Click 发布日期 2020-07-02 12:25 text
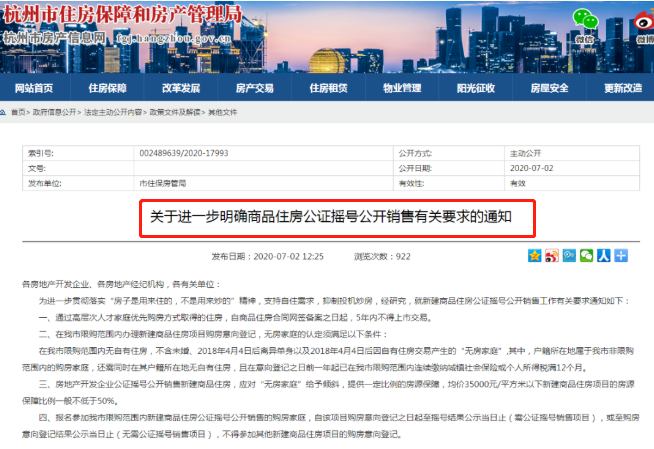 [267, 256]
